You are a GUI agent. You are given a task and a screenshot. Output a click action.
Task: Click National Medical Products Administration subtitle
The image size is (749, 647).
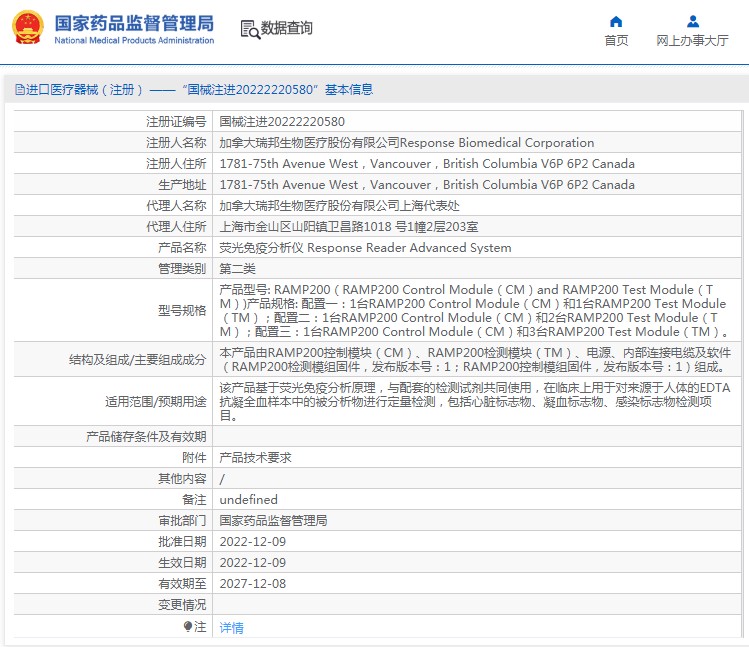click(x=134, y=41)
